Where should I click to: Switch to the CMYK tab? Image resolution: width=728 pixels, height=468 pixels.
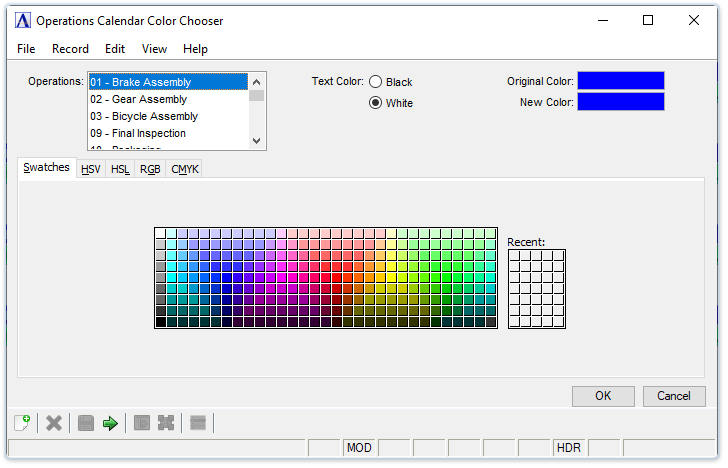pyautogui.click(x=185, y=169)
